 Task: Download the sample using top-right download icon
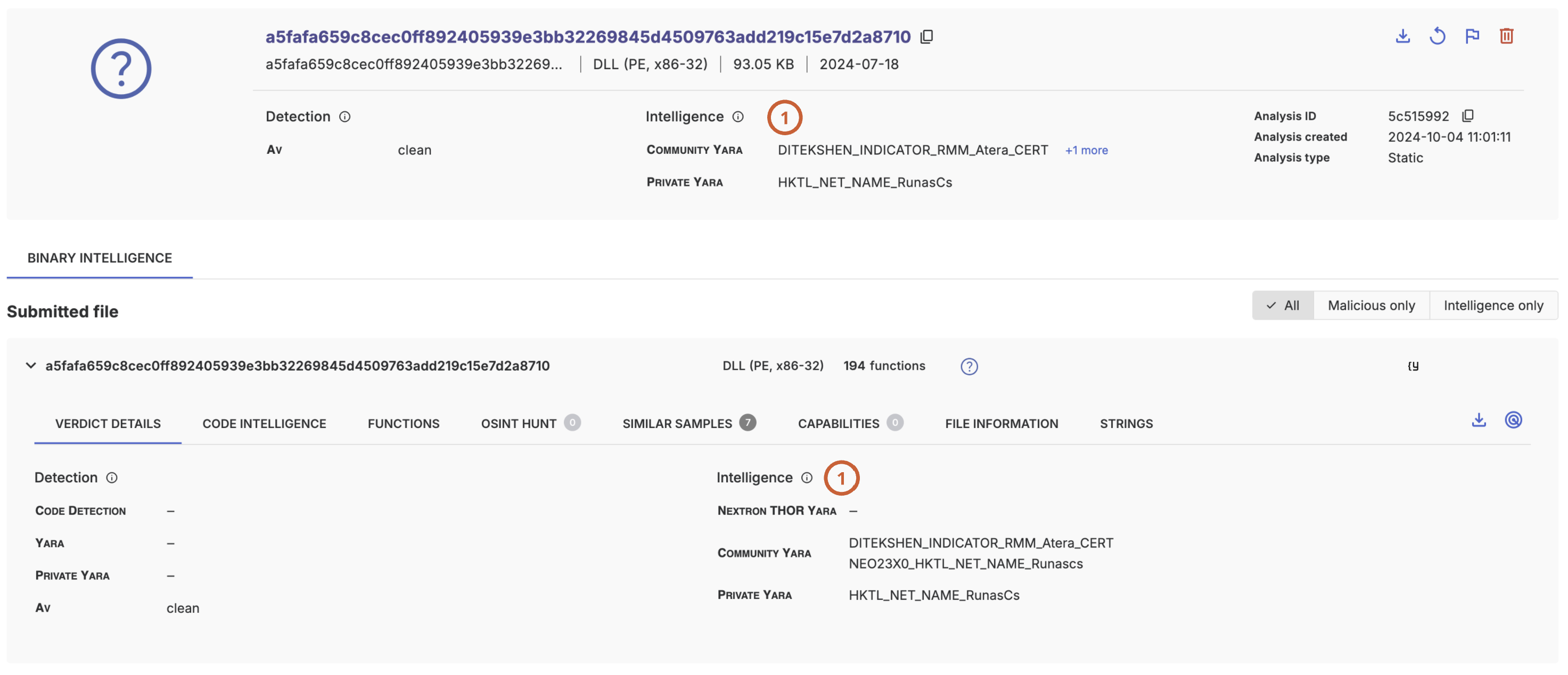(1402, 36)
